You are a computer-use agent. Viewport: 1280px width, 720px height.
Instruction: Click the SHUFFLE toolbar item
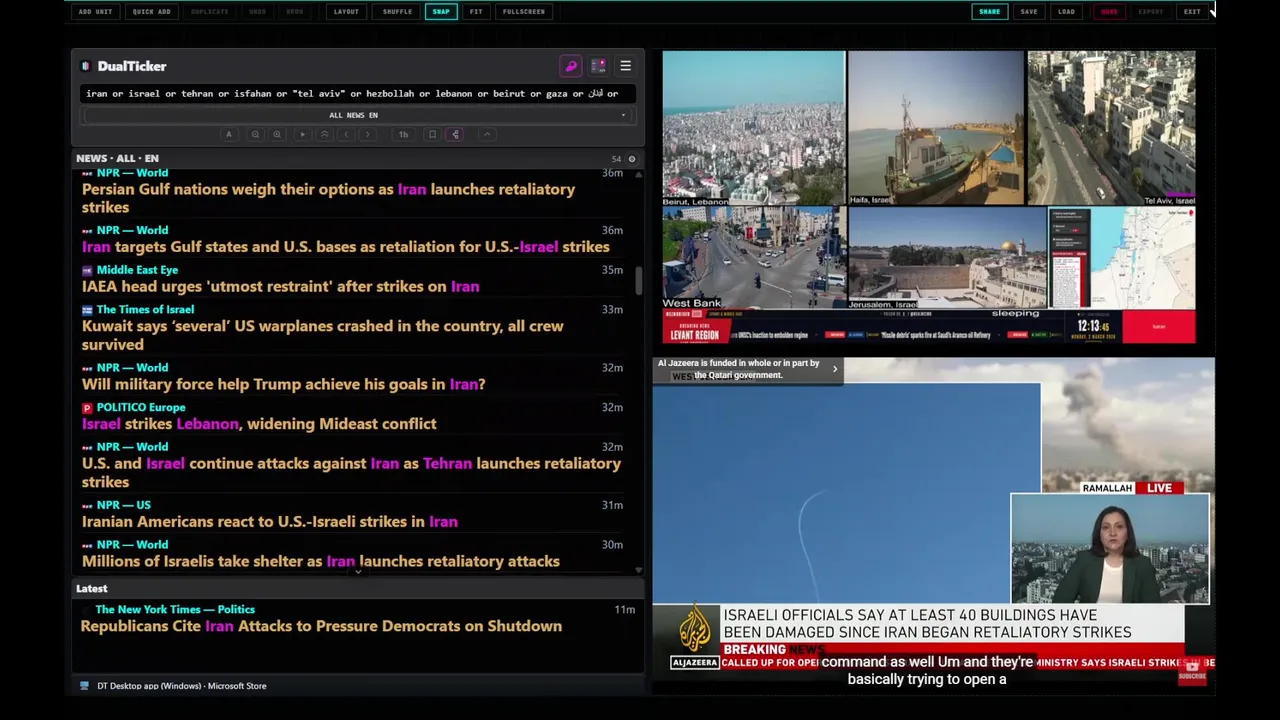tap(397, 12)
